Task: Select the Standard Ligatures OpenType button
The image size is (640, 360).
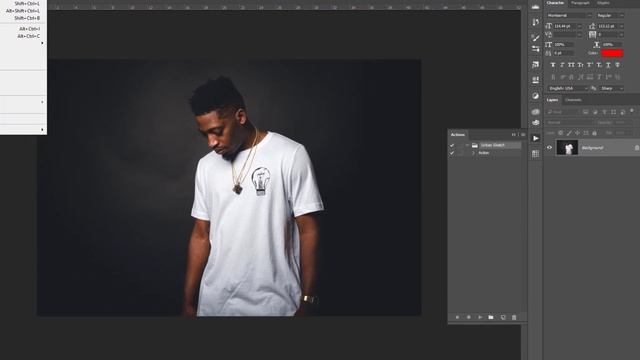Action: [x=553, y=77]
